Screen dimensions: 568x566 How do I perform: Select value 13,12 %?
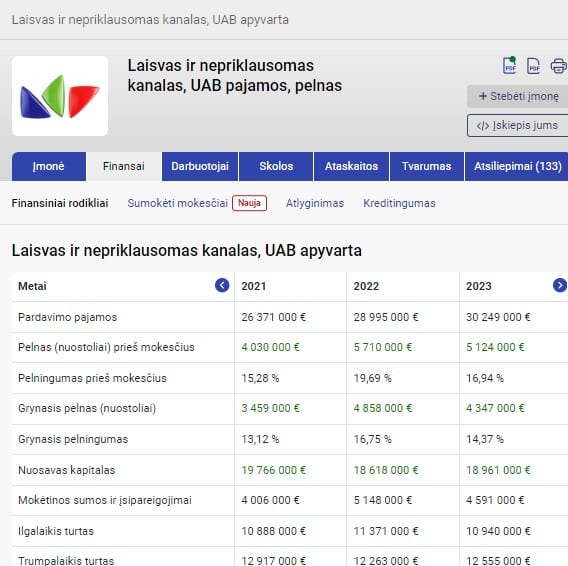coord(260,440)
